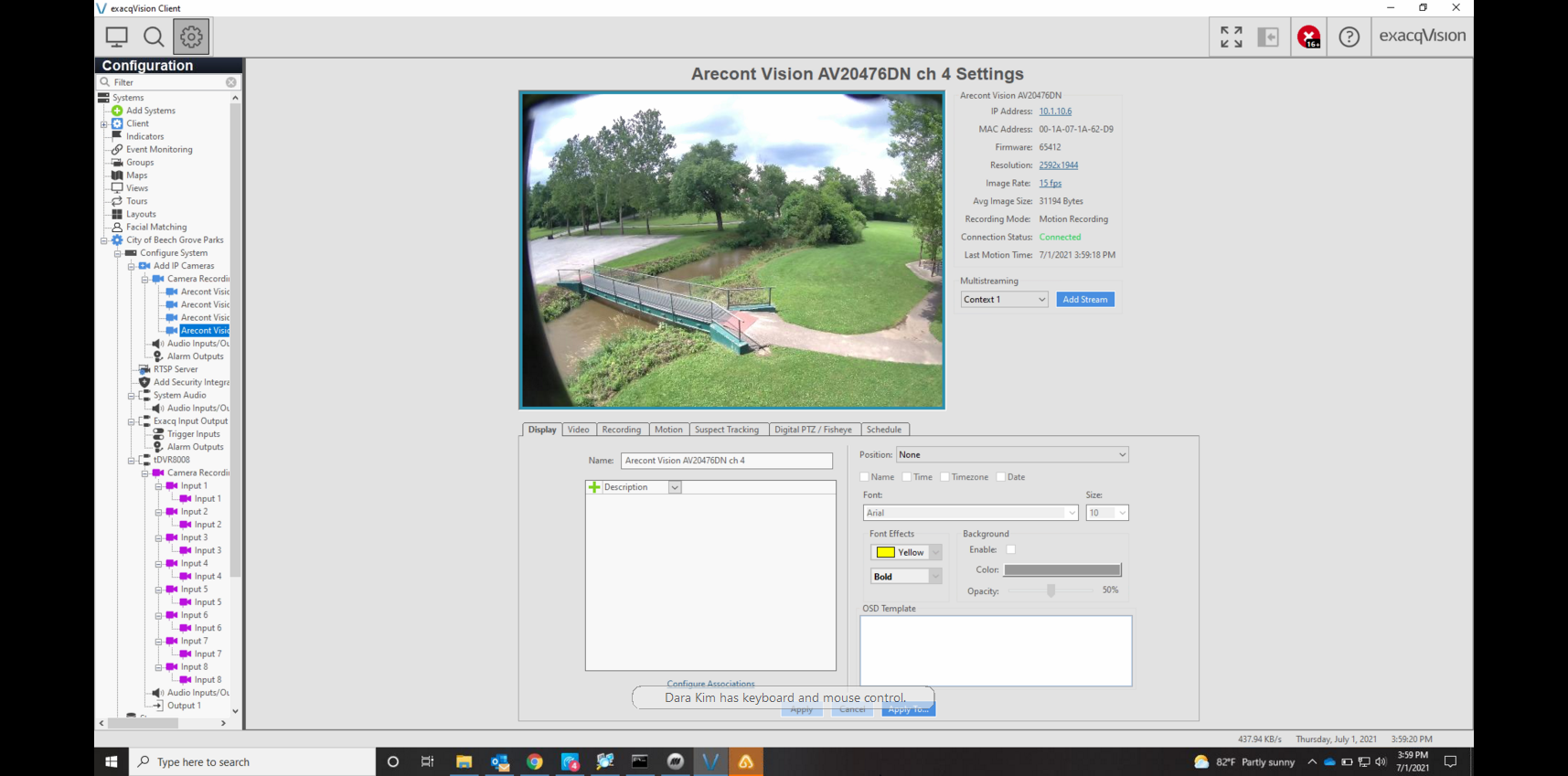
Task: Open IP address 10.1.10.6 link
Action: [x=1055, y=112]
